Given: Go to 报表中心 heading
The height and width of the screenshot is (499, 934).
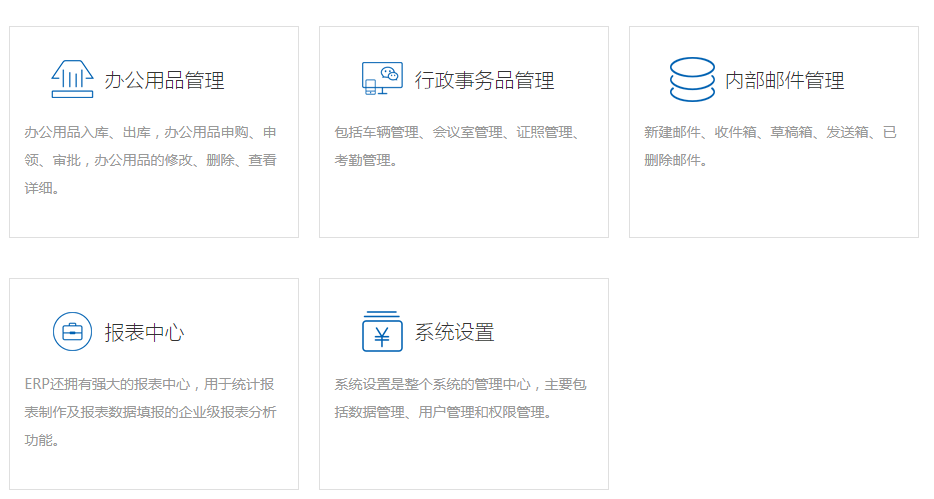Looking at the screenshot, I should pyautogui.click(x=144, y=332).
